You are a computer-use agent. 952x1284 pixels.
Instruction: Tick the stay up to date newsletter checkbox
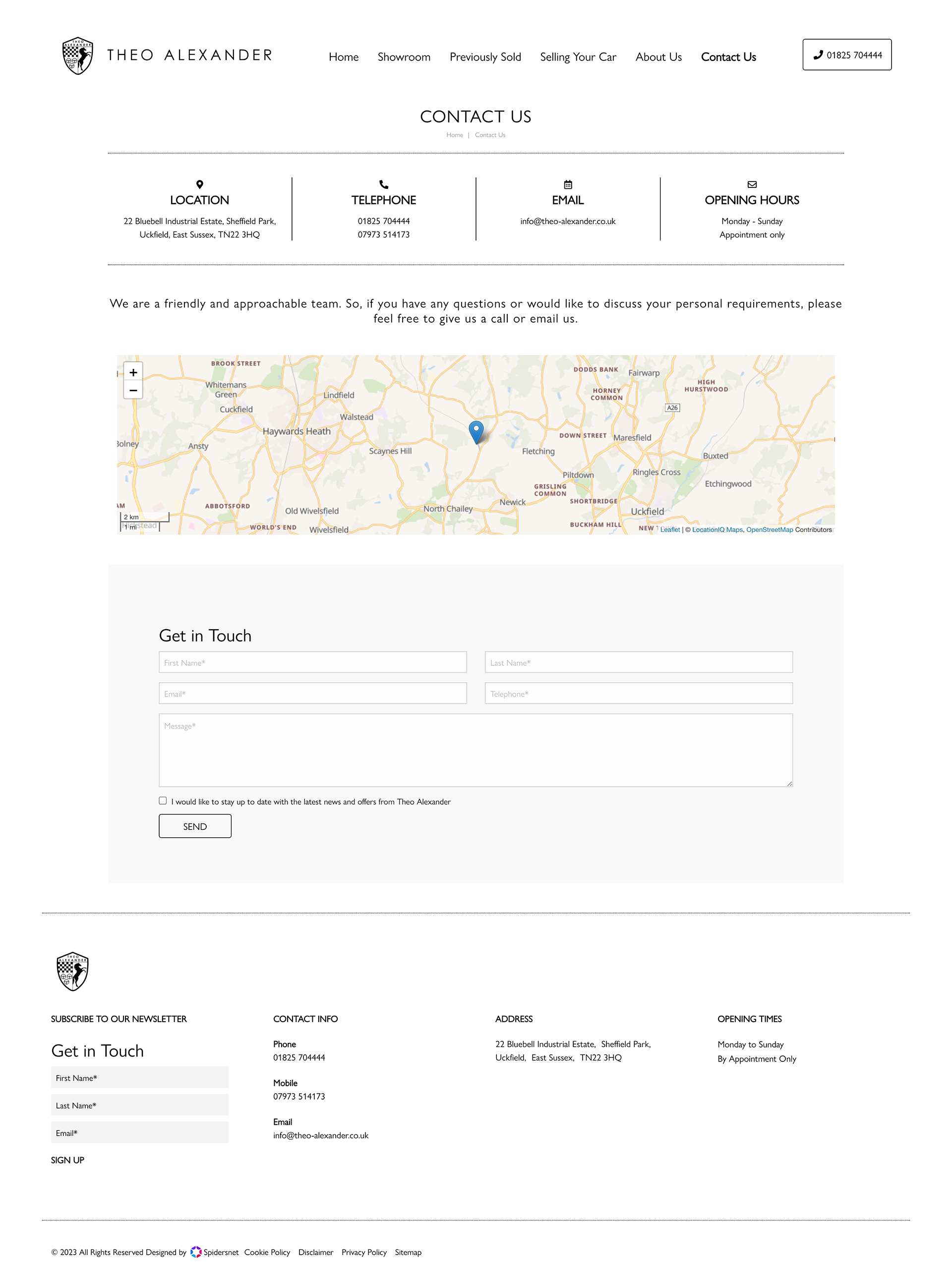(x=163, y=801)
